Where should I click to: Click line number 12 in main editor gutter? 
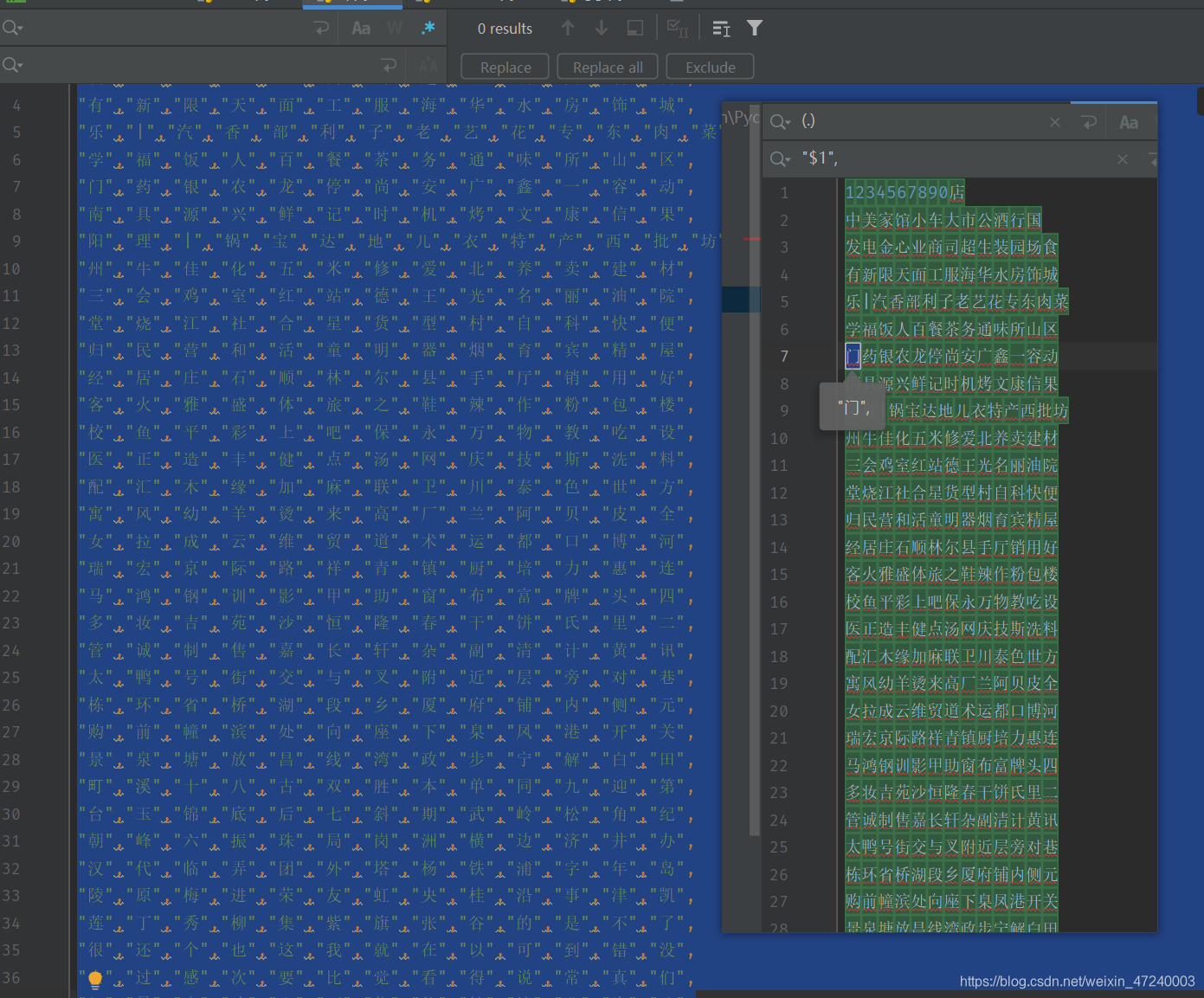click(11, 323)
